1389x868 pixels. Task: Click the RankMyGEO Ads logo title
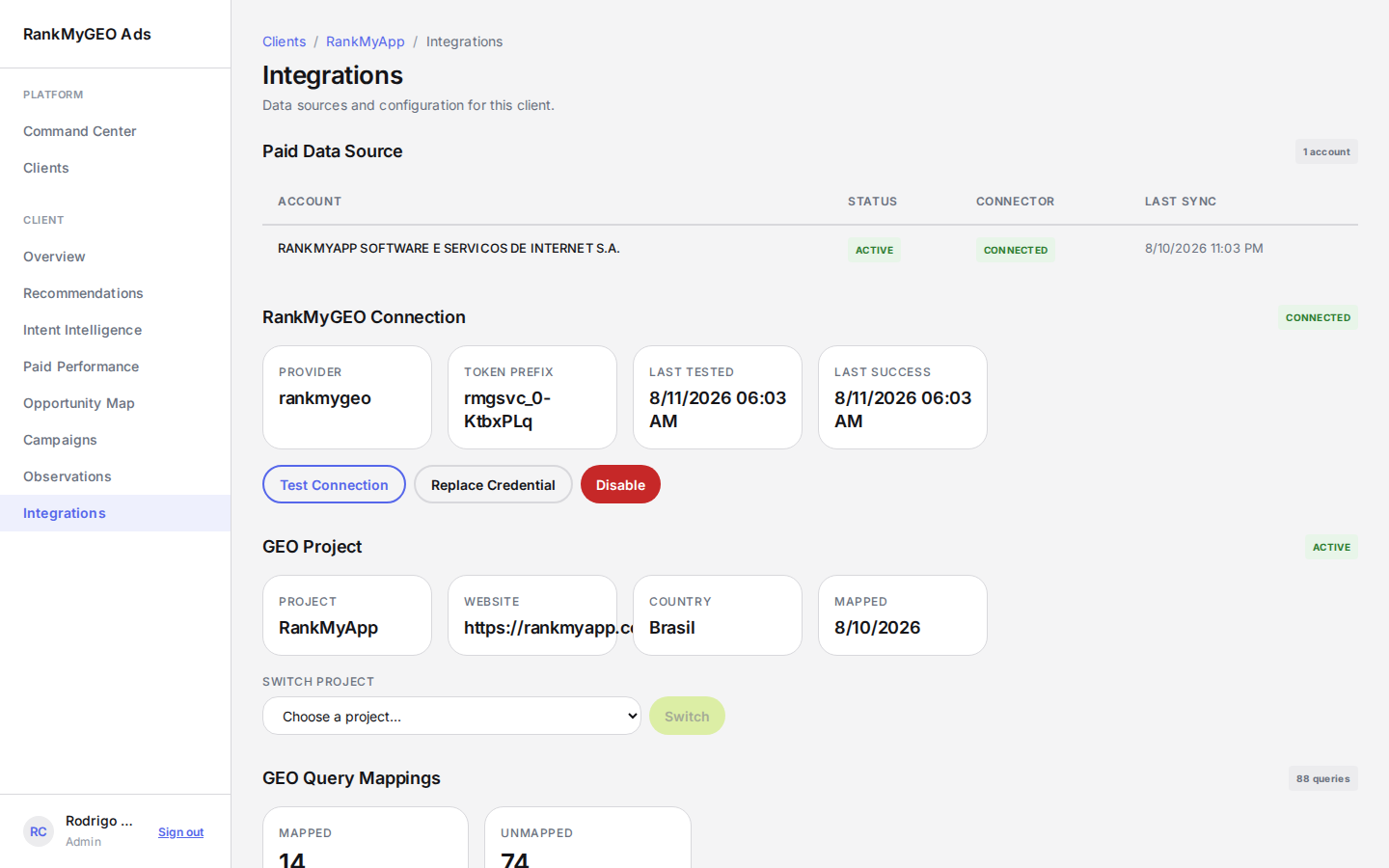tap(87, 34)
